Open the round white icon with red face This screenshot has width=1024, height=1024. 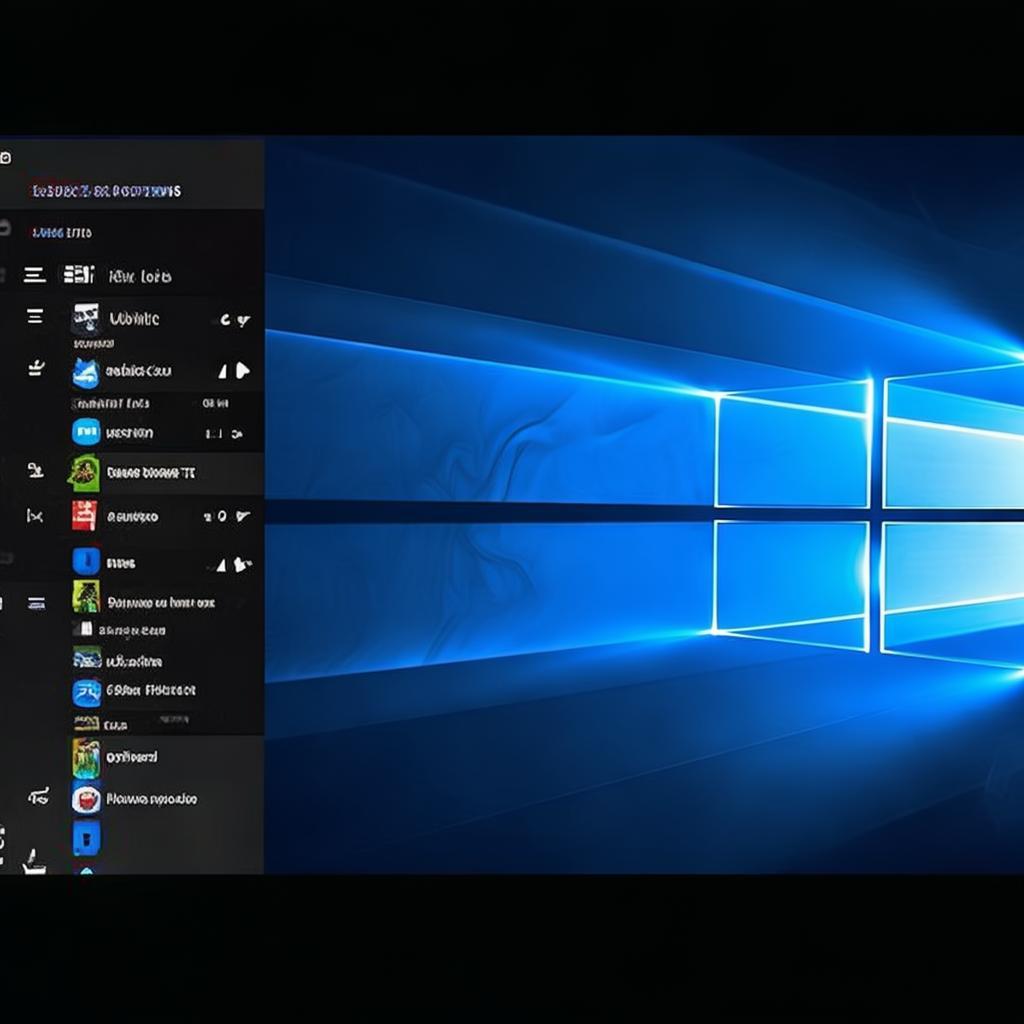coord(86,799)
